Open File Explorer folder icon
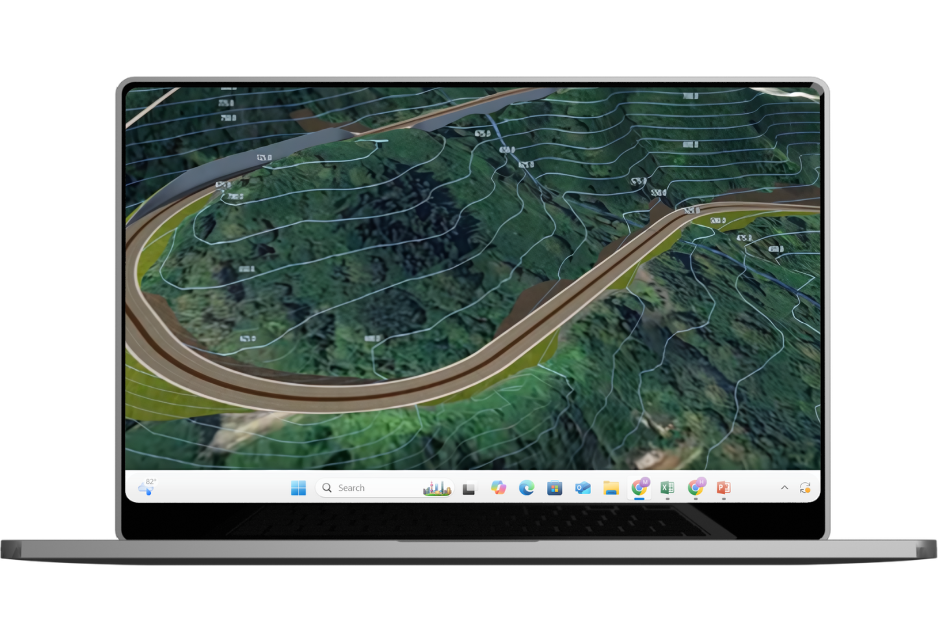The height and width of the screenshot is (642, 938). point(610,488)
